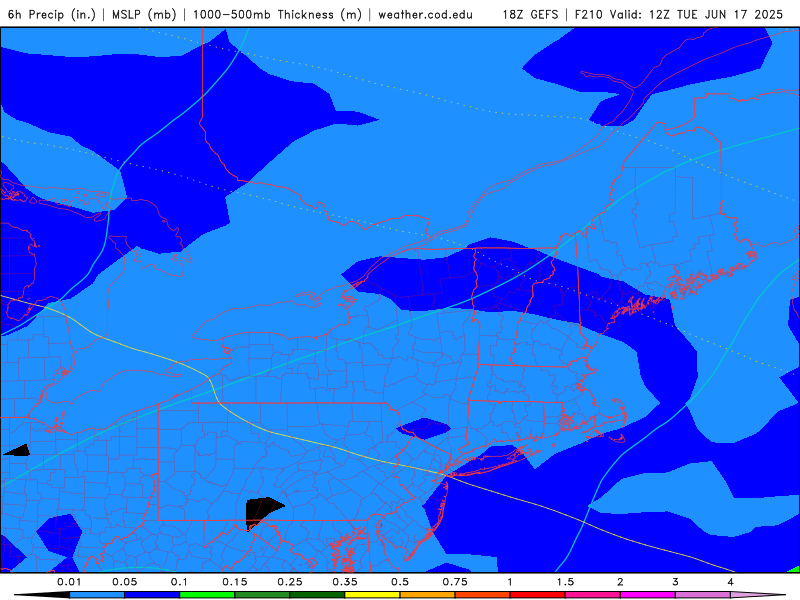
Task: Click the small dark blue patch over southeastern New York
Action: pos(423,429)
